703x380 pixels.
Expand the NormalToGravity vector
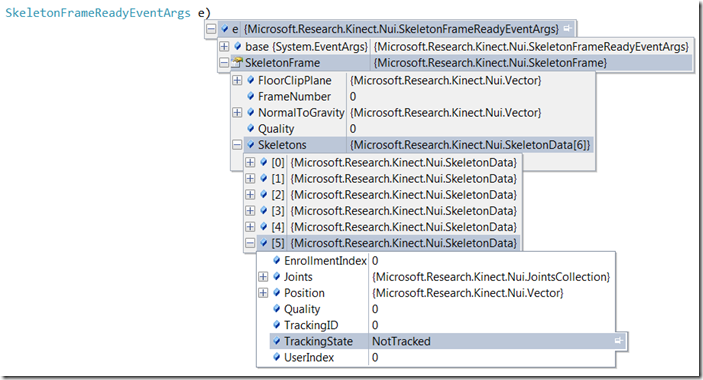(237, 112)
